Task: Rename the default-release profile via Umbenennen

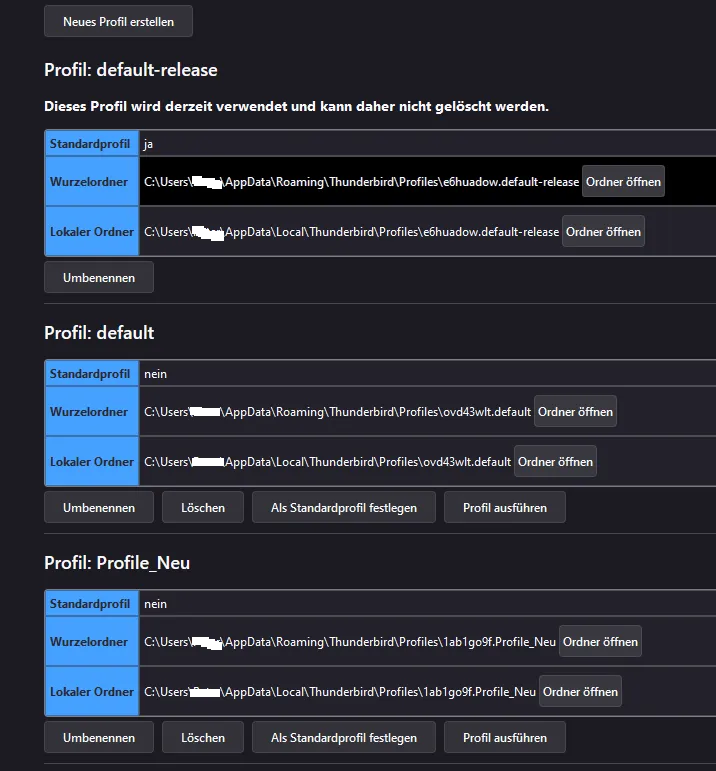Action: (99, 278)
